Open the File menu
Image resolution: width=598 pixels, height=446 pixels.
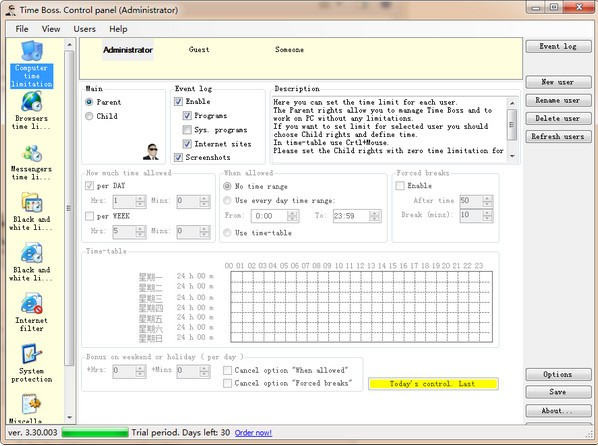[22, 29]
